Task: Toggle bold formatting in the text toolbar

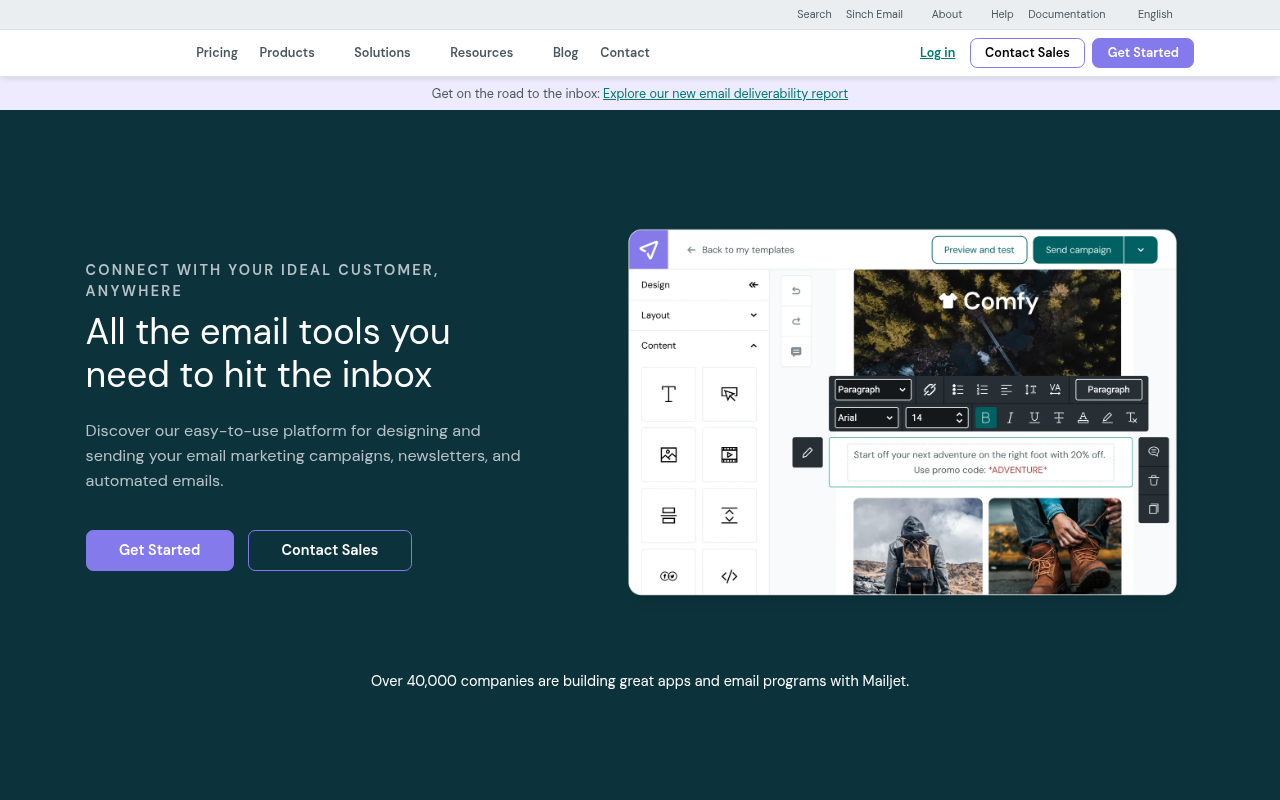Action: tap(986, 418)
